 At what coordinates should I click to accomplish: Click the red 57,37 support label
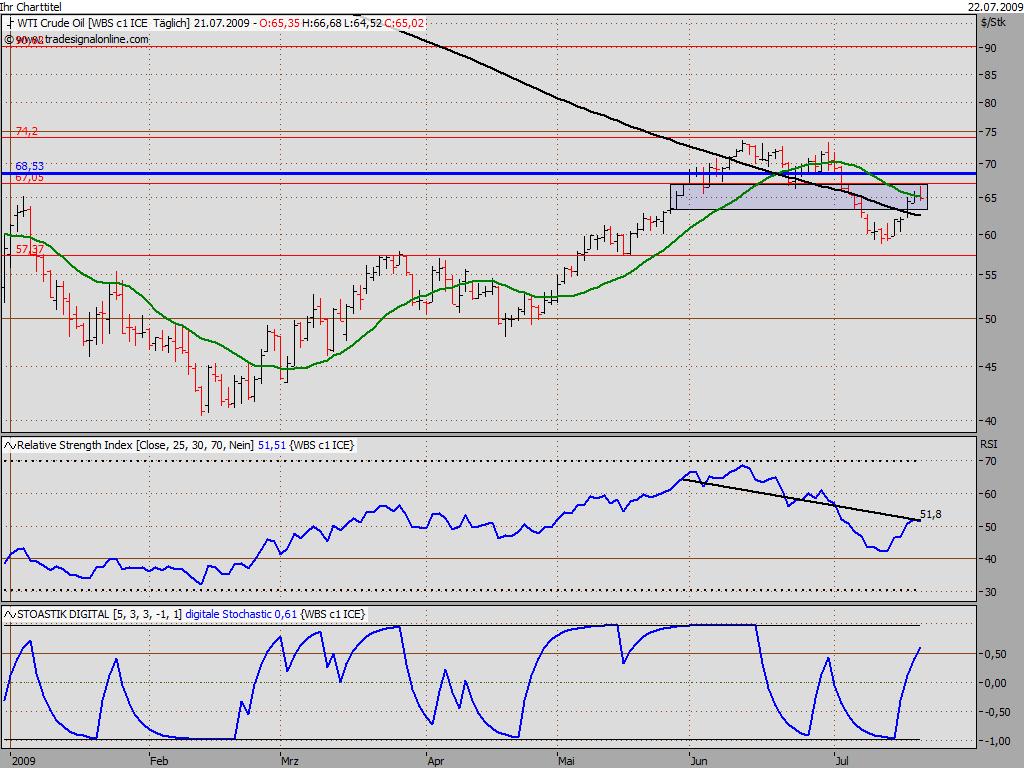pos(30,249)
